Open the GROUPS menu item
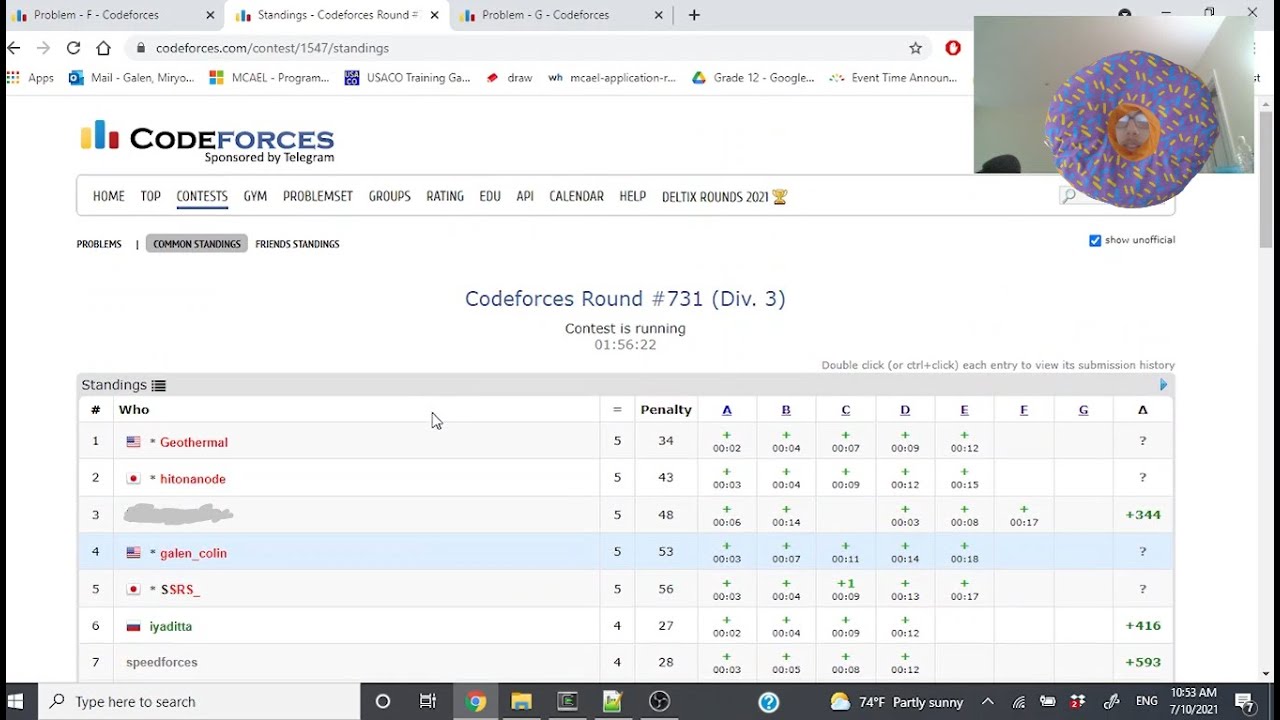The width and height of the screenshot is (1280, 720). [x=389, y=196]
